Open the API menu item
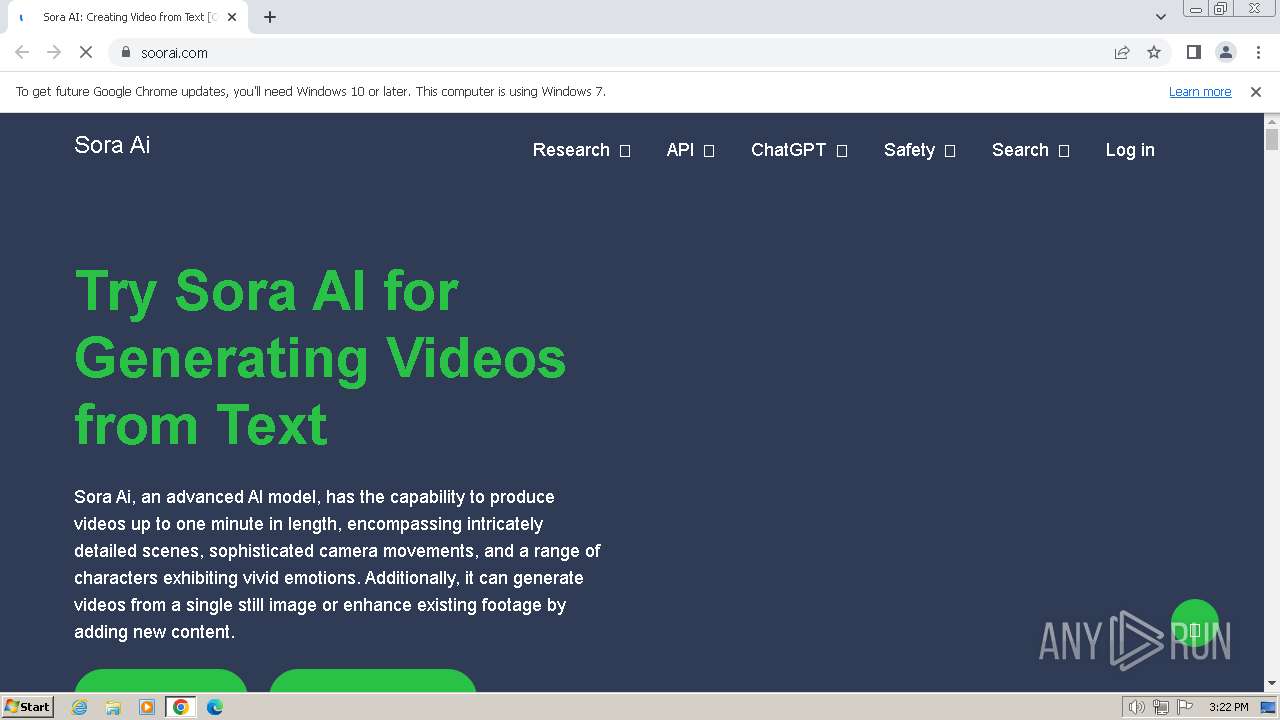The height and width of the screenshot is (720, 1280). tap(680, 150)
